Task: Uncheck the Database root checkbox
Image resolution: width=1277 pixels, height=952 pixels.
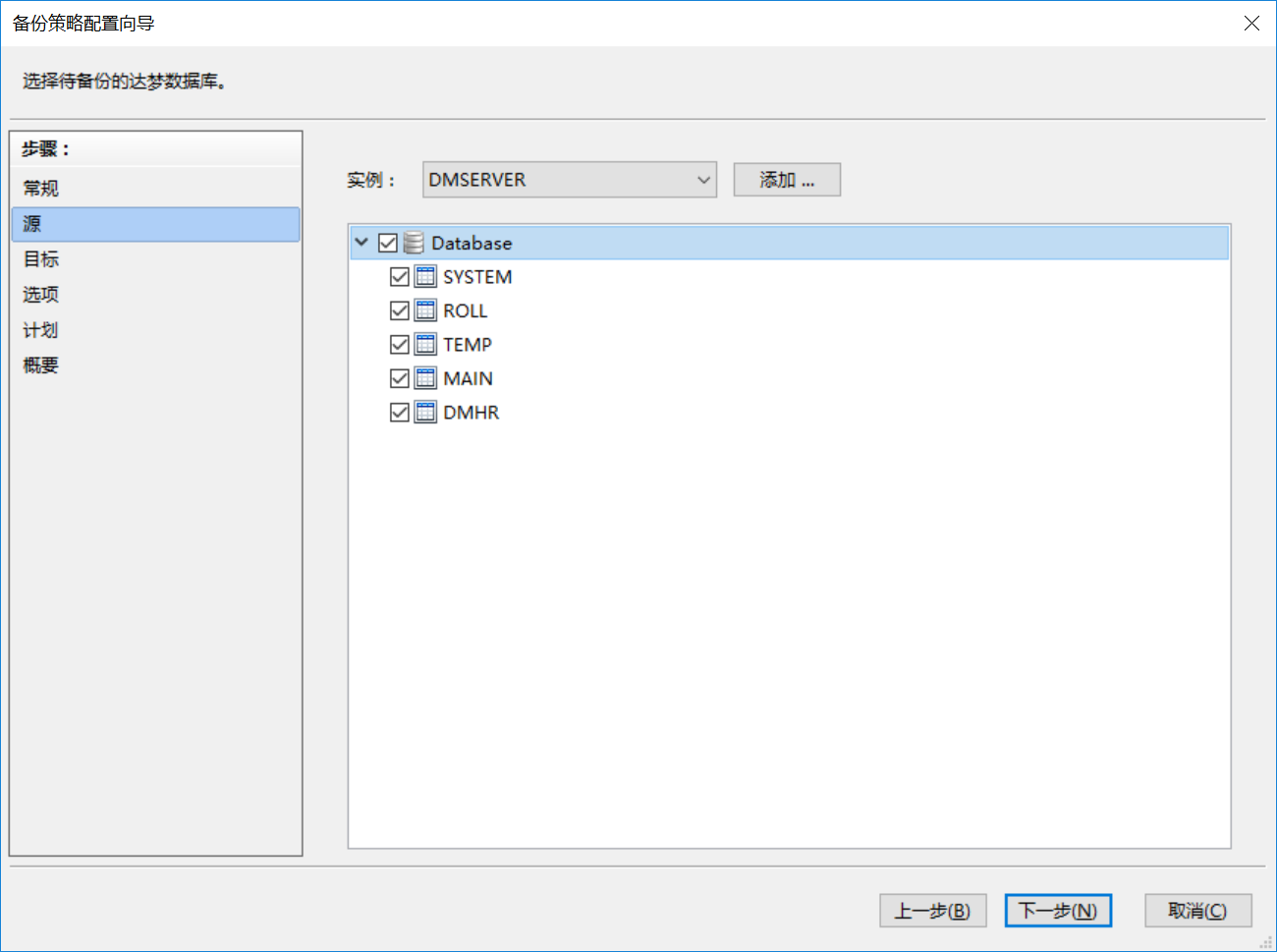Action: point(388,243)
